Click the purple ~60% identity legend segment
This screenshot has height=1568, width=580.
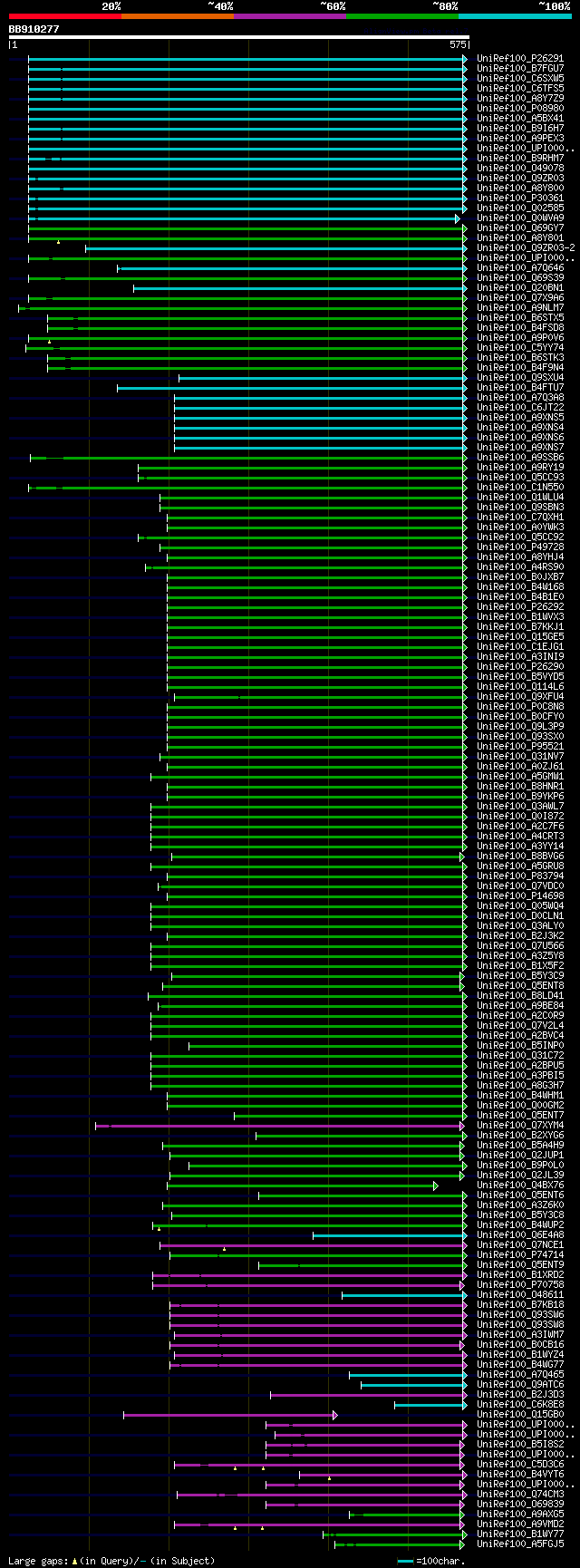[x=290, y=16]
